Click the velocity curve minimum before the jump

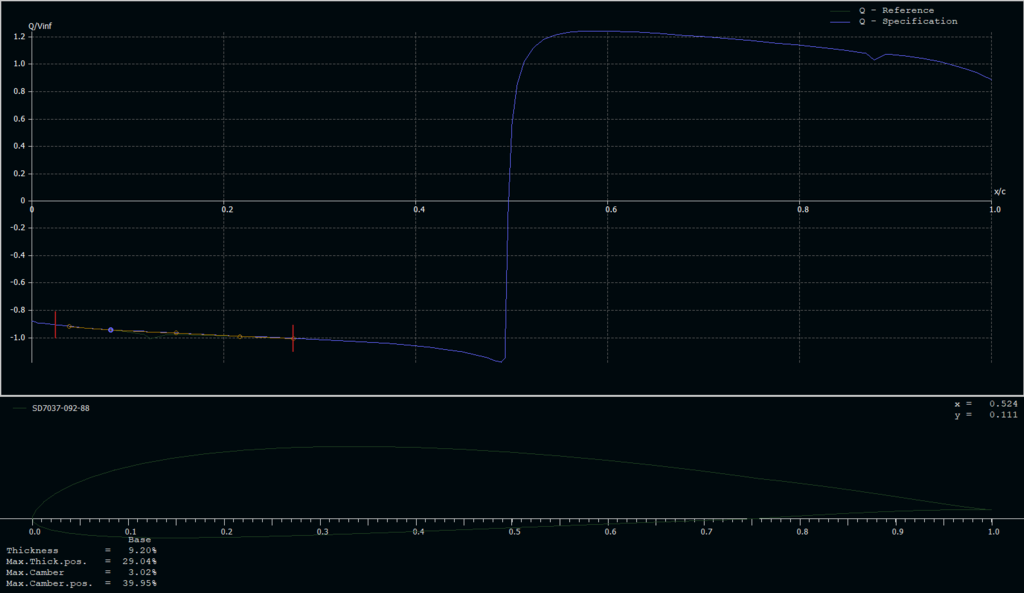[501, 362]
